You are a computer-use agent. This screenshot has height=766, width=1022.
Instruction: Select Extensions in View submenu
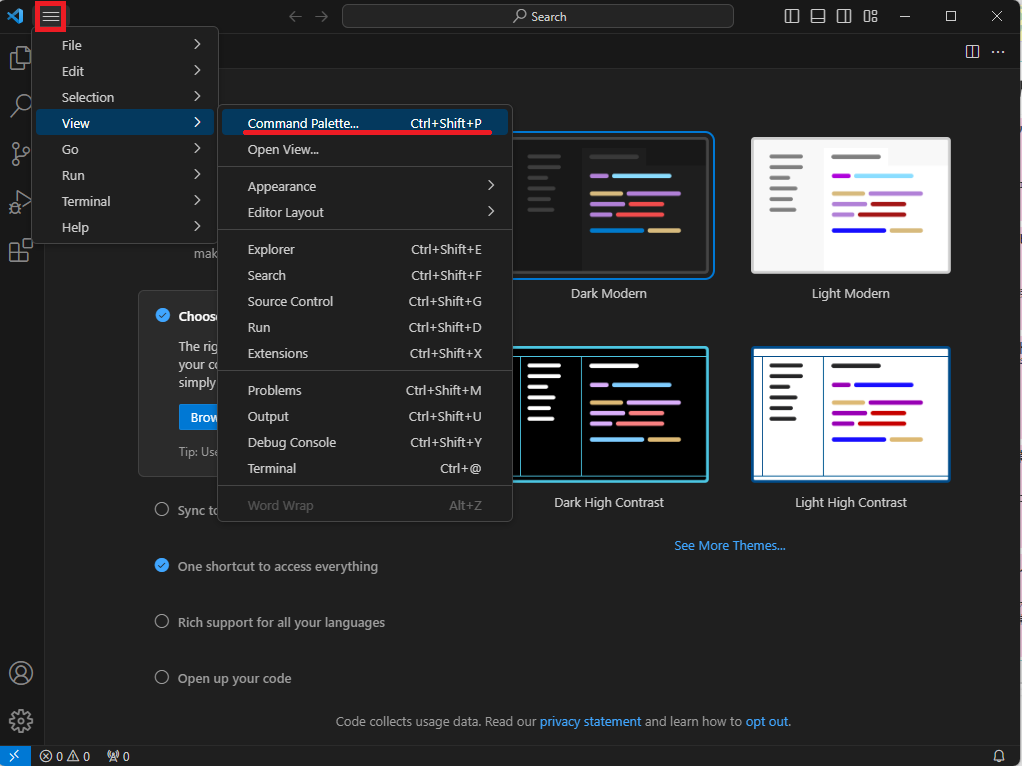[364, 353]
